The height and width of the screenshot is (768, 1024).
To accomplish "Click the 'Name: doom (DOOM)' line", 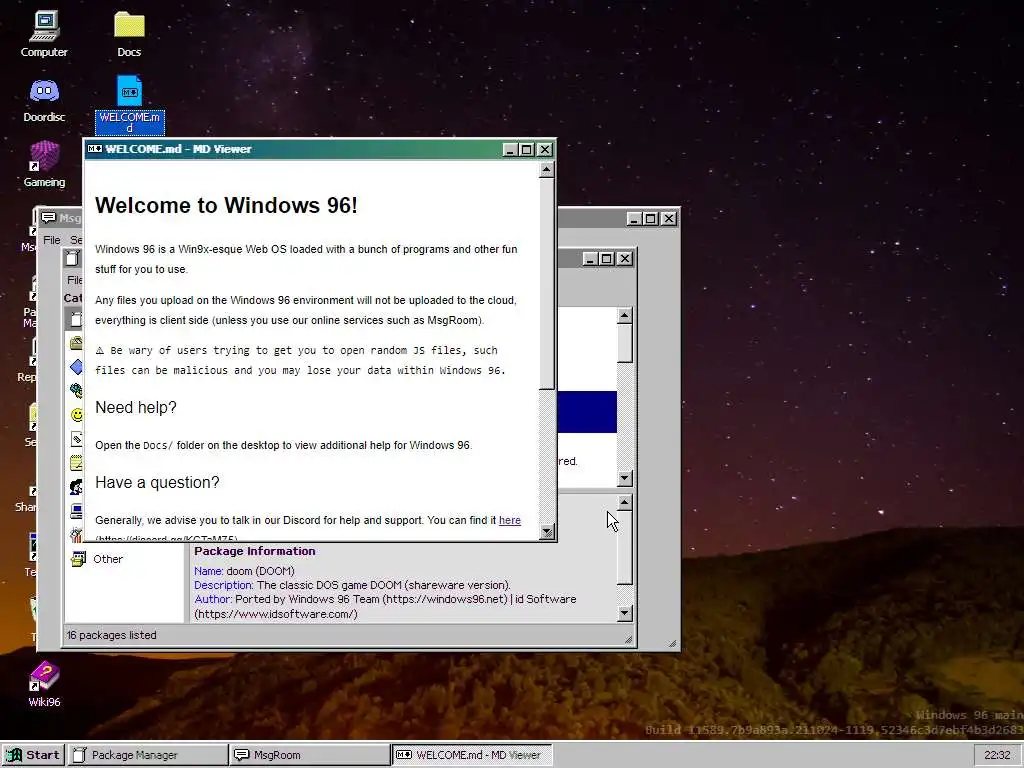I will pos(244,571).
